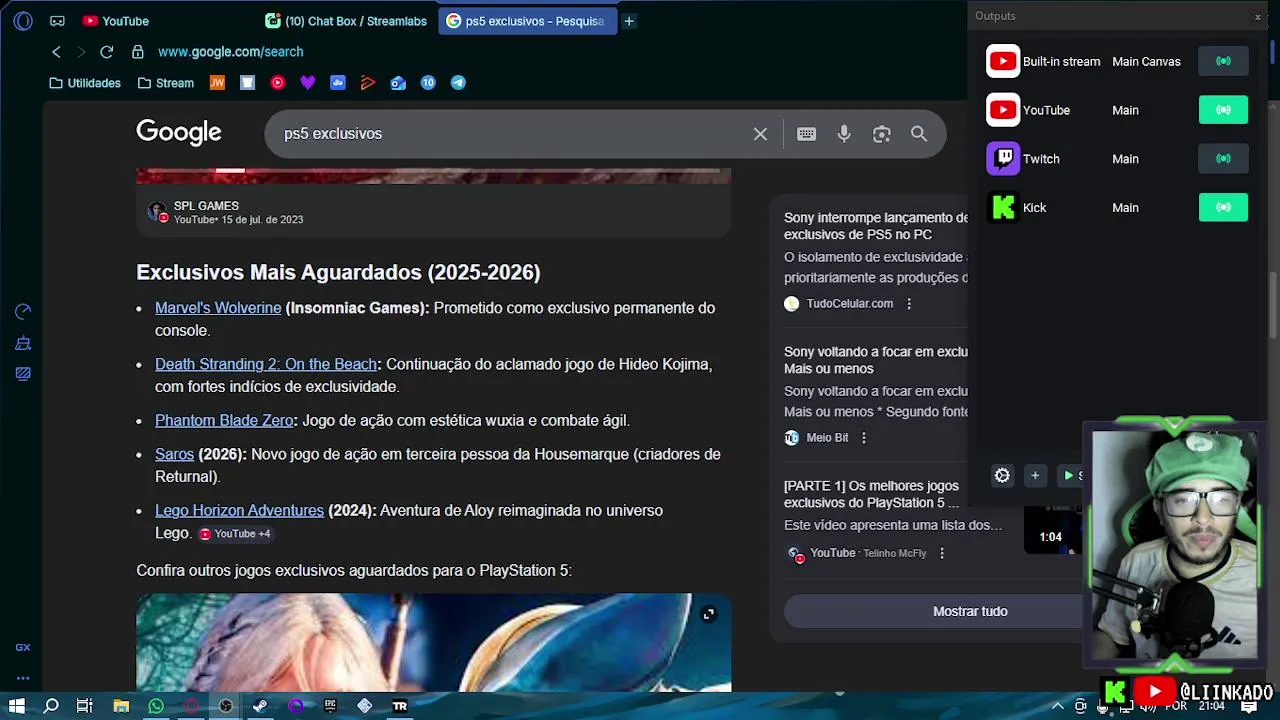
Task: View site security padlock info
Action: pos(138,52)
